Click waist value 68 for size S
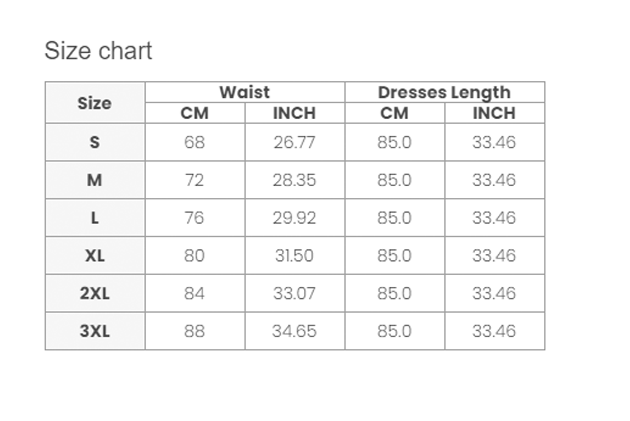 194,142
